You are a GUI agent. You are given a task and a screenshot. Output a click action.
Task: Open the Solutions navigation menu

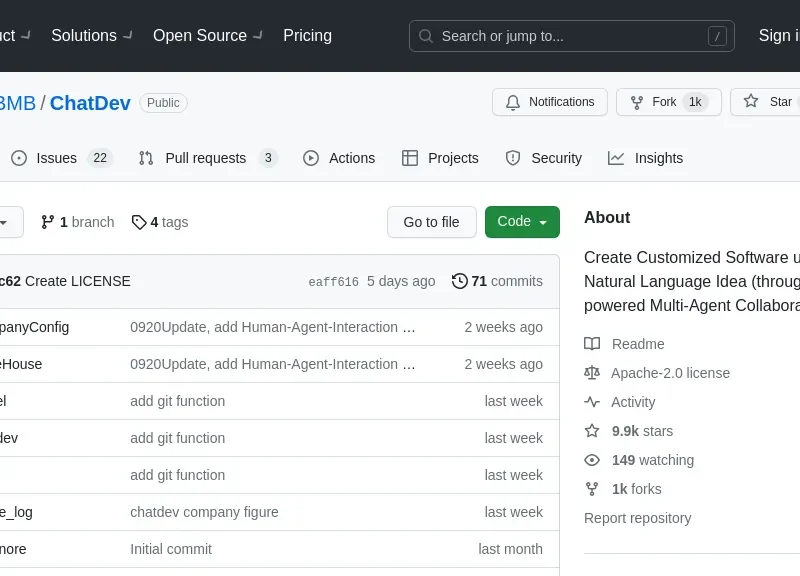pos(90,35)
